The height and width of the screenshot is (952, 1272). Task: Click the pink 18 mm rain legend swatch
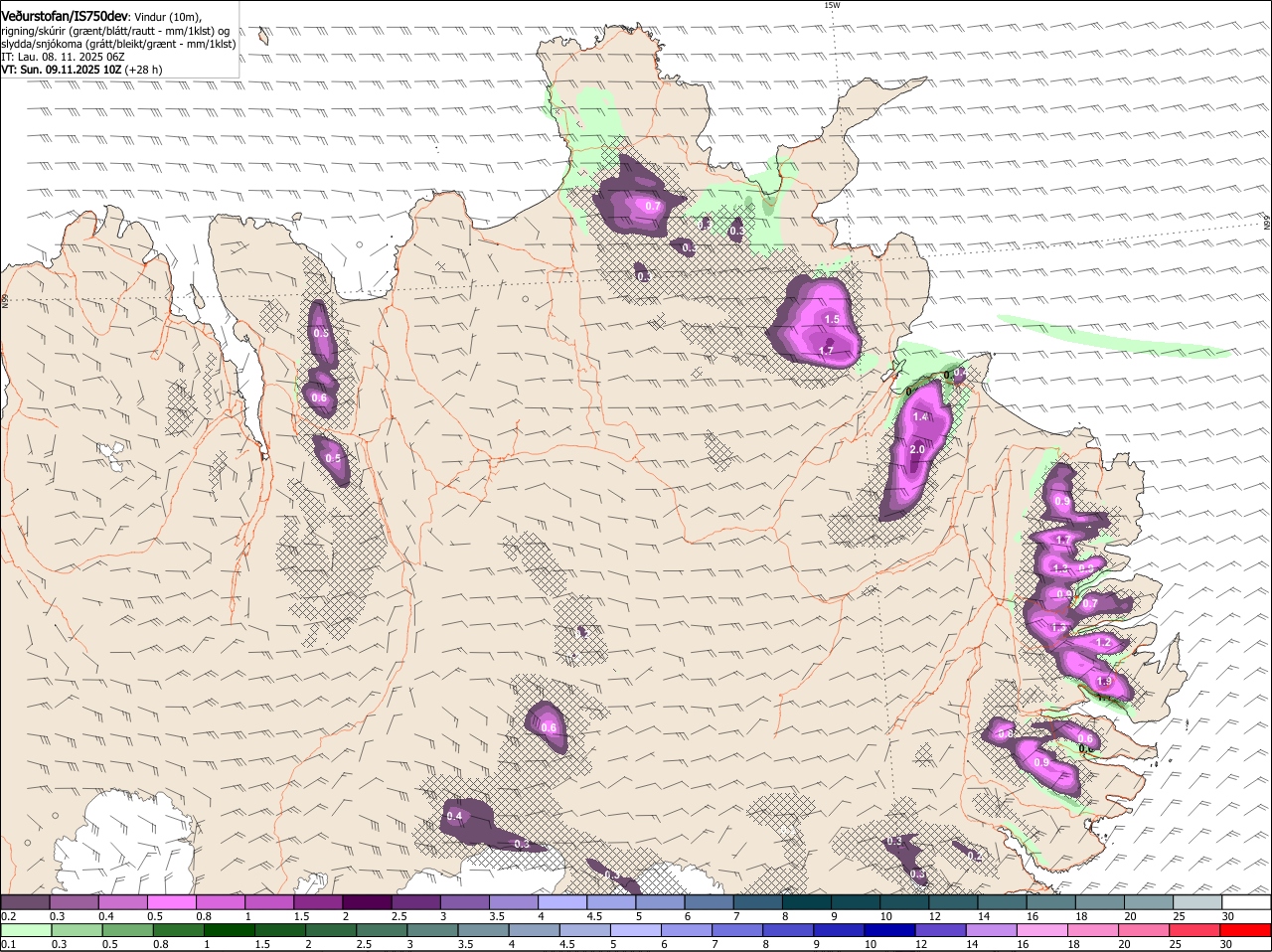pyautogui.click(x=1093, y=931)
